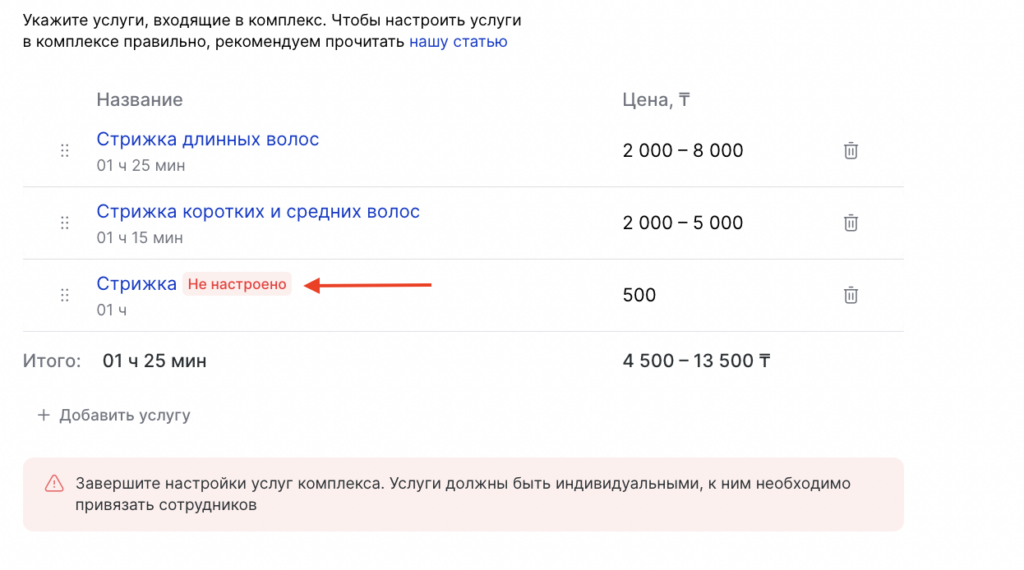Delete the Стрижка длинных волос service
The image size is (1024, 570).
(x=850, y=151)
